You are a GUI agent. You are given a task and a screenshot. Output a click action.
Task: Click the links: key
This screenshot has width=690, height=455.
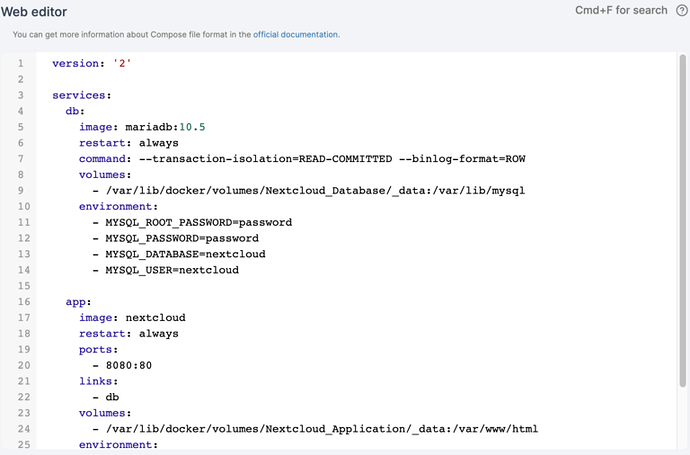coord(99,381)
